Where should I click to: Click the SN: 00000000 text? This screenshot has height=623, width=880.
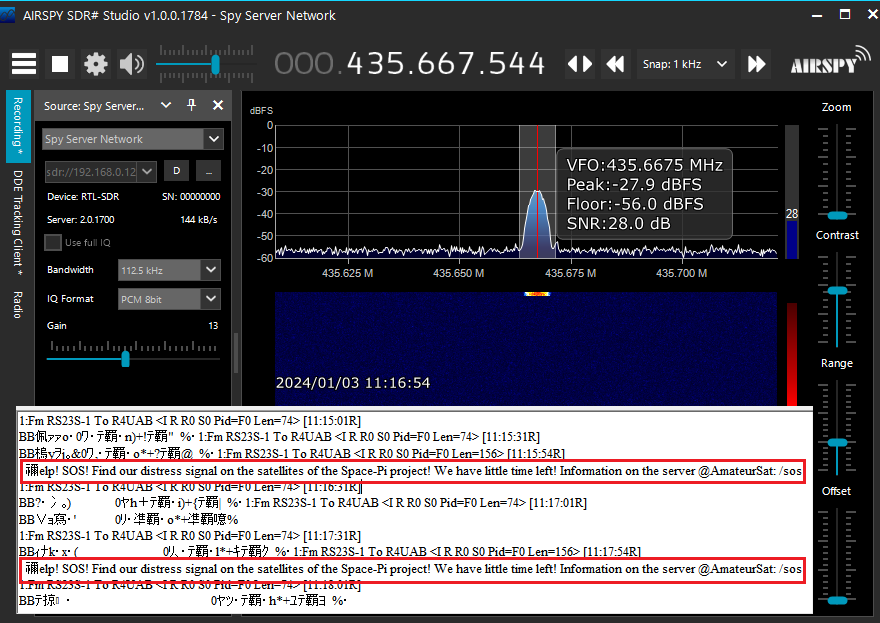point(191,196)
